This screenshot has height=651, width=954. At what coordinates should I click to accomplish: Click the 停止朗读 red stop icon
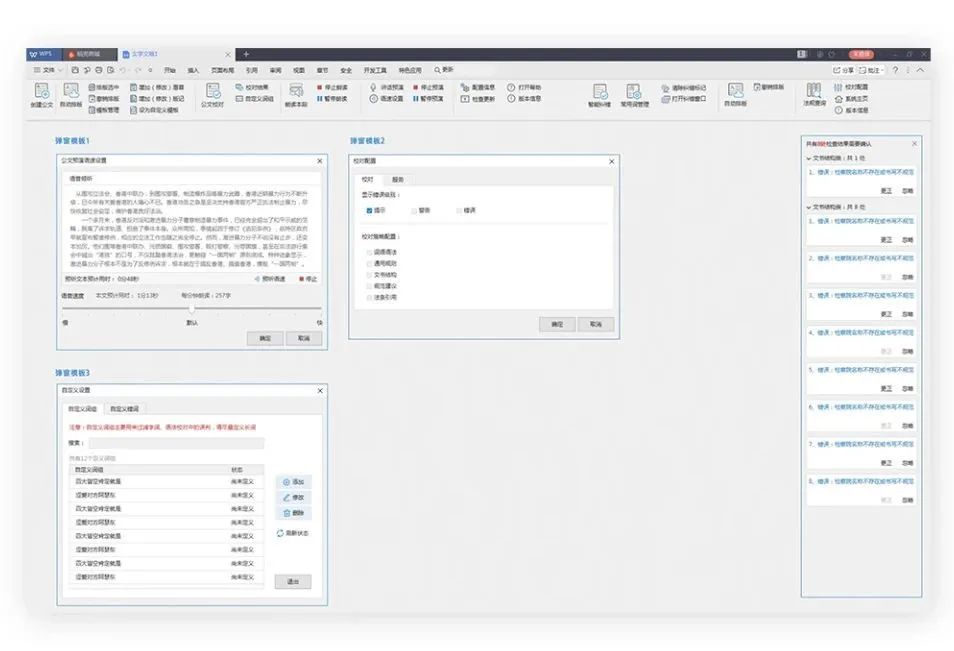(319, 88)
